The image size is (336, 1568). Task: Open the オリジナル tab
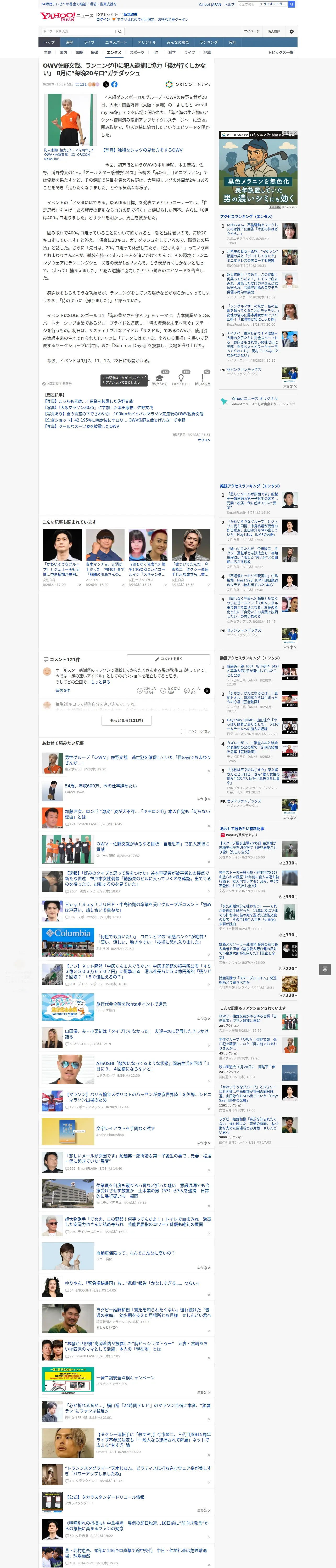pos(147,43)
